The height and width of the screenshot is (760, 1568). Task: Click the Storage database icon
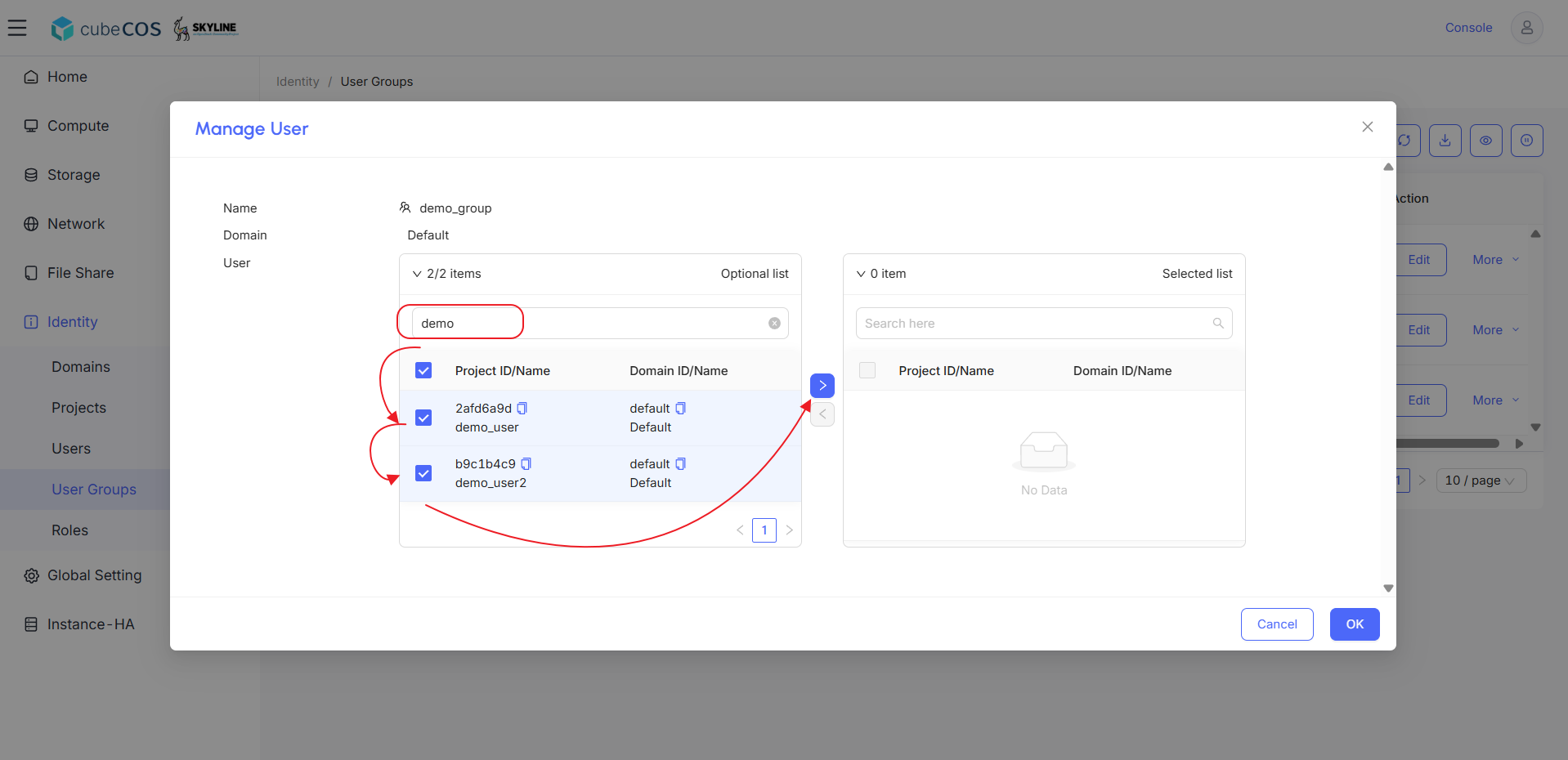31,175
